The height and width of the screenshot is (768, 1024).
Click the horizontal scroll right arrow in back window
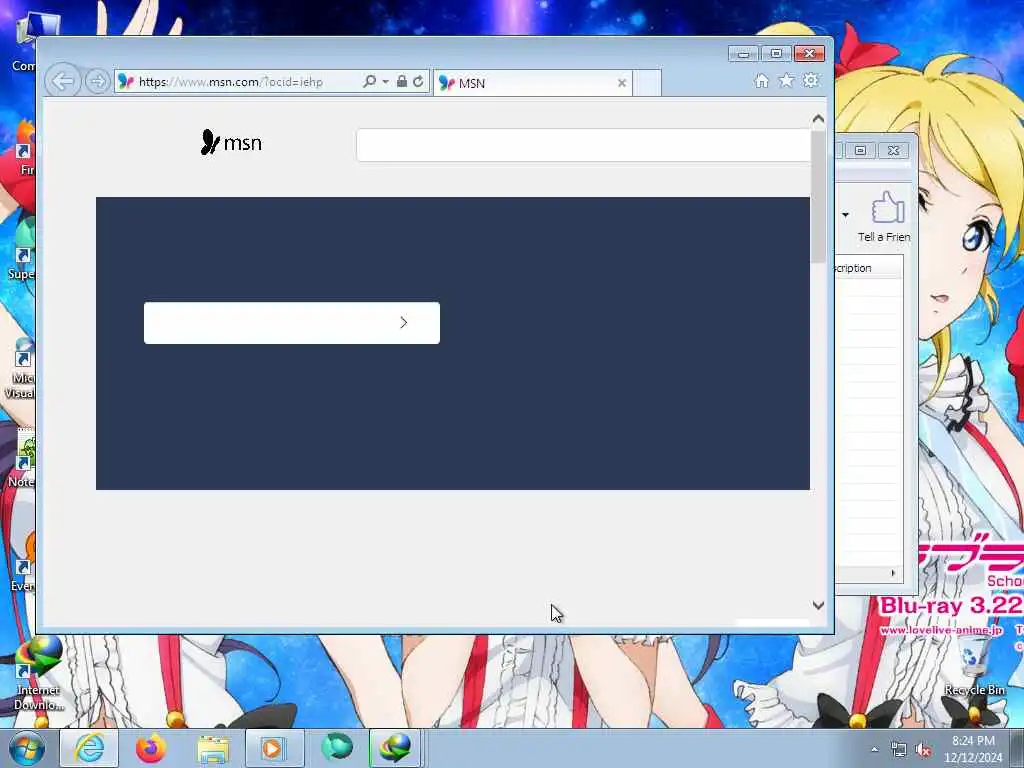[893, 573]
